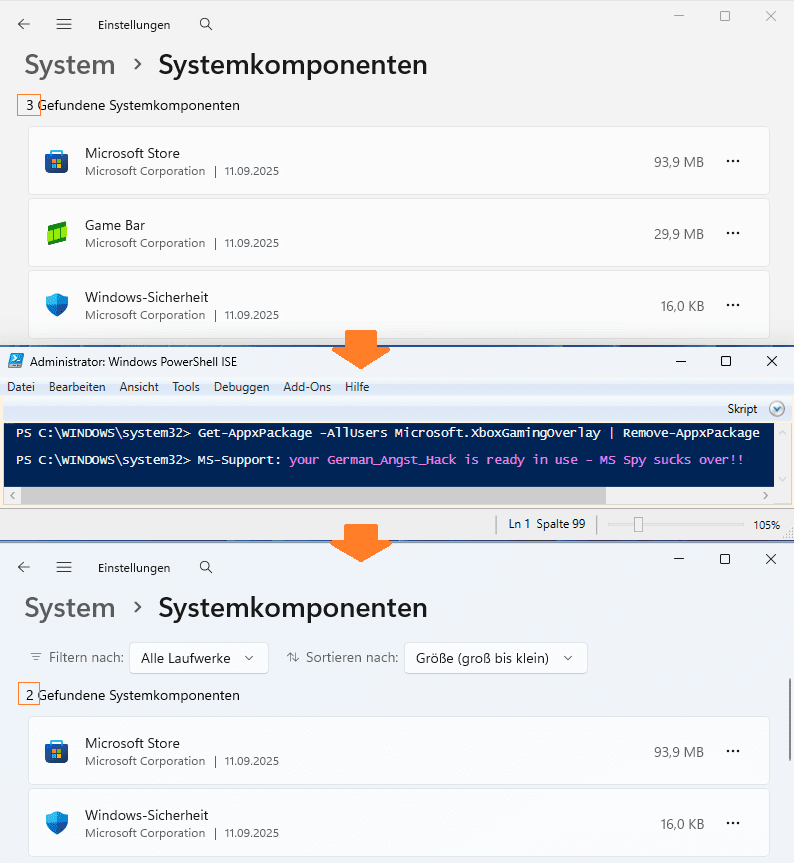The image size is (794, 863).
Task: Click the Game Bar app icon
Action: point(56,233)
